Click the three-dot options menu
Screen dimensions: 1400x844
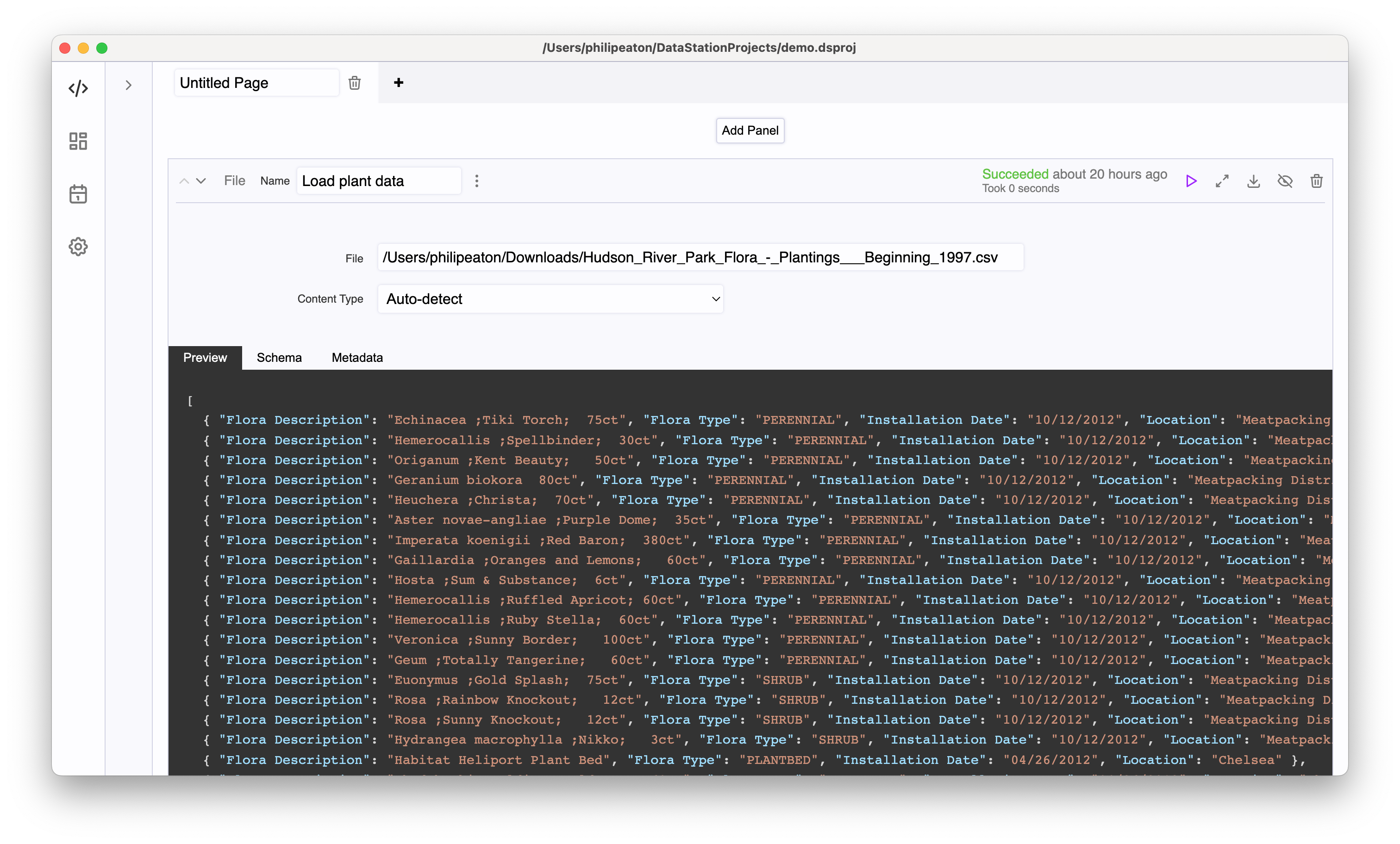click(x=477, y=180)
